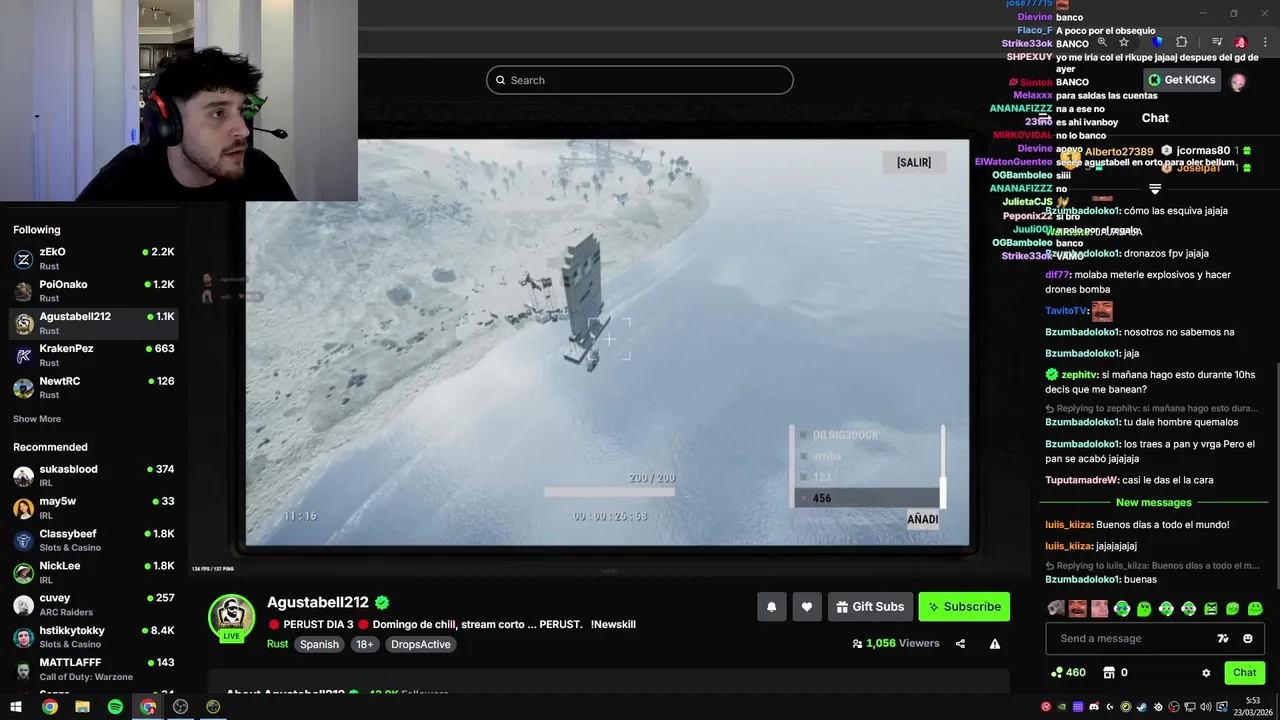Click the heart follow icon below the stream
The height and width of the screenshot is (720, 1280).
[807, 607]
